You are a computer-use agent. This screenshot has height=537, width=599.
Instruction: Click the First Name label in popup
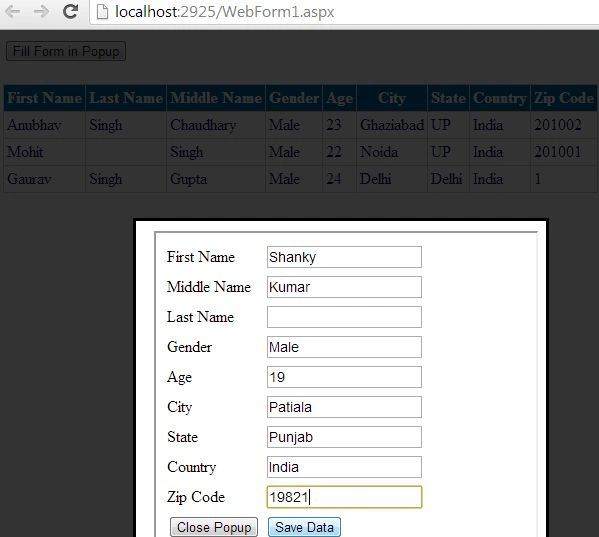(x=201, y=257)
